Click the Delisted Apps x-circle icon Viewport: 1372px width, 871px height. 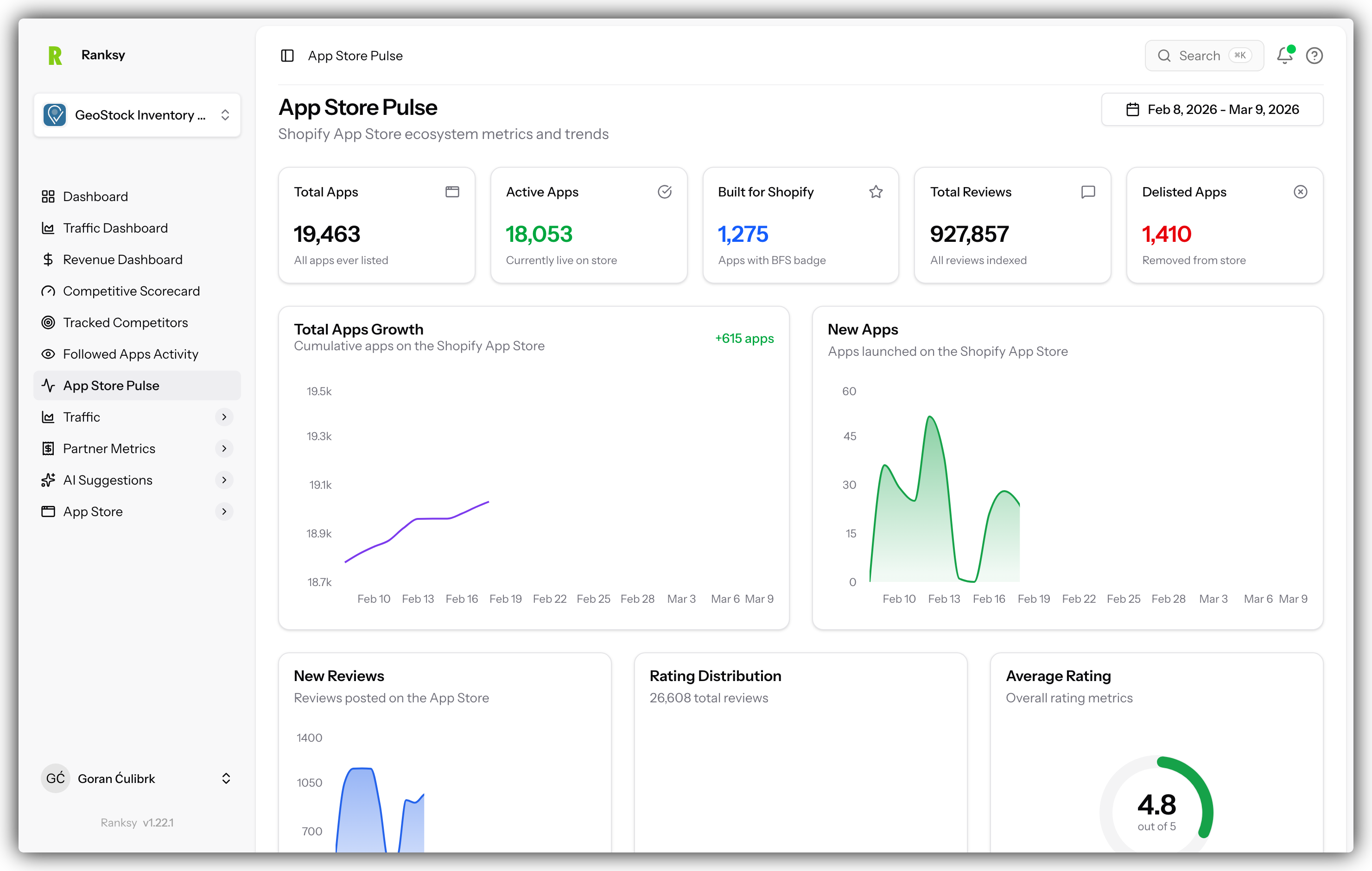click(1300, 192)
